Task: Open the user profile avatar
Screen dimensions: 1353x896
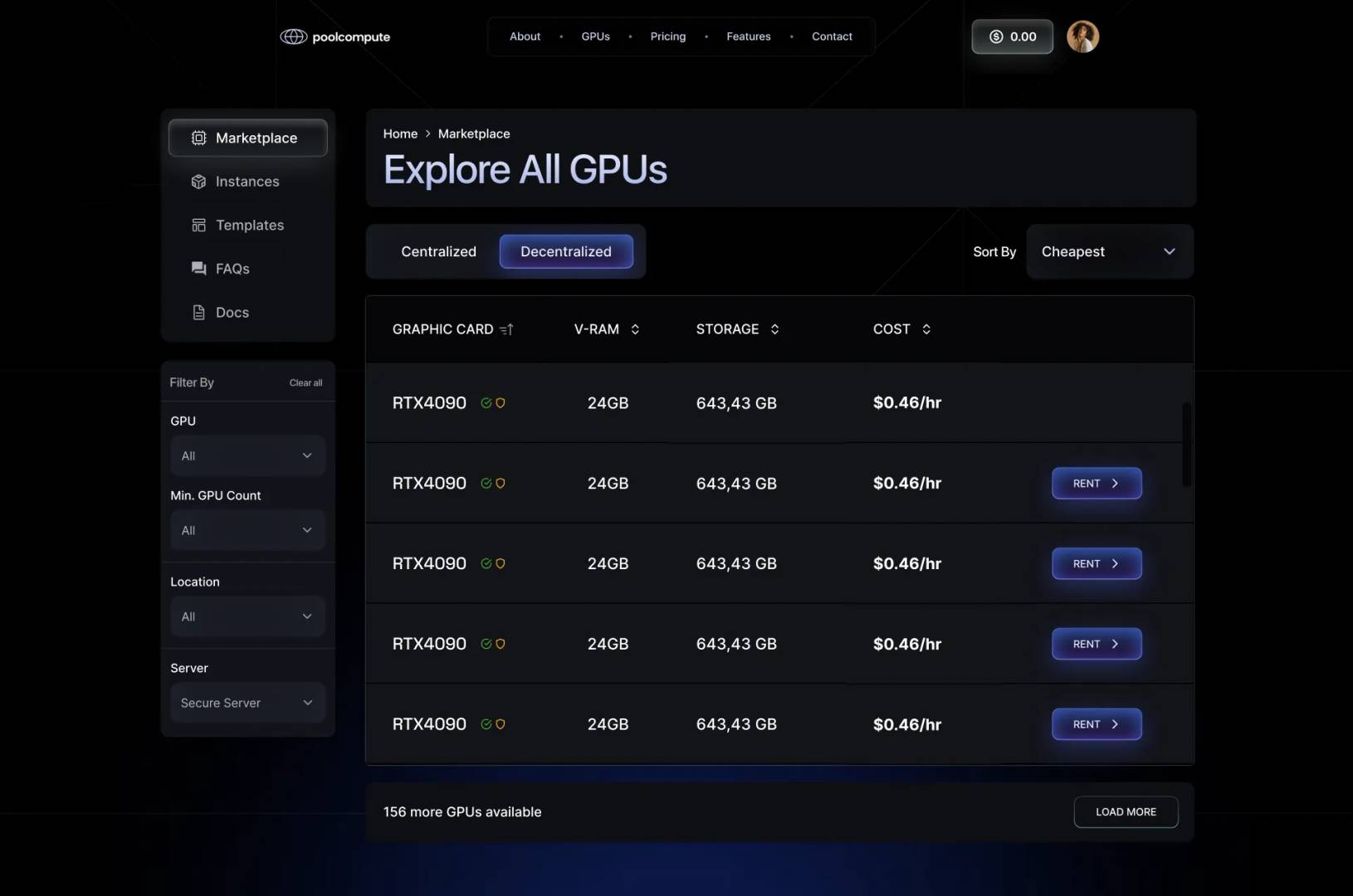Action: 1082,37
